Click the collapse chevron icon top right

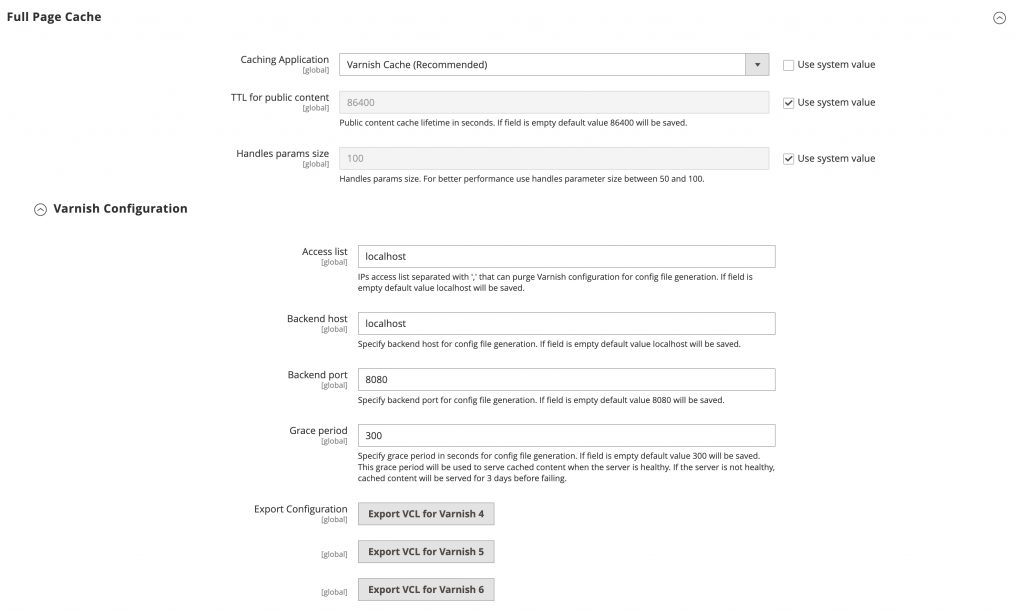click(998, 17)
